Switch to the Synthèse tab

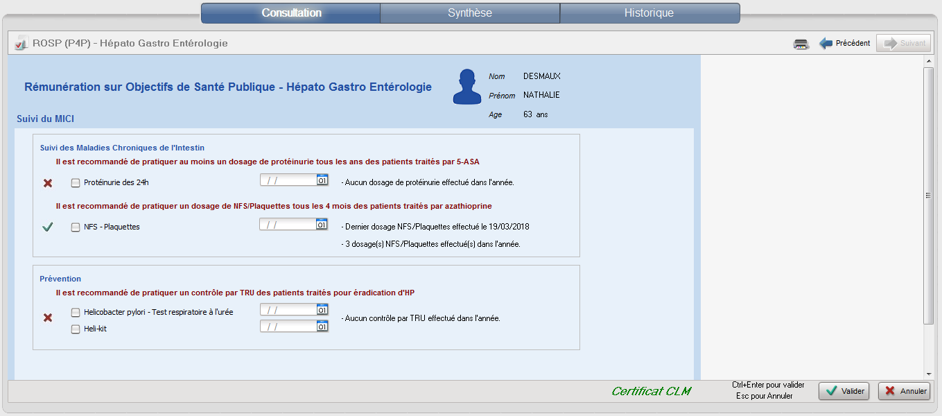pos(470,13)
